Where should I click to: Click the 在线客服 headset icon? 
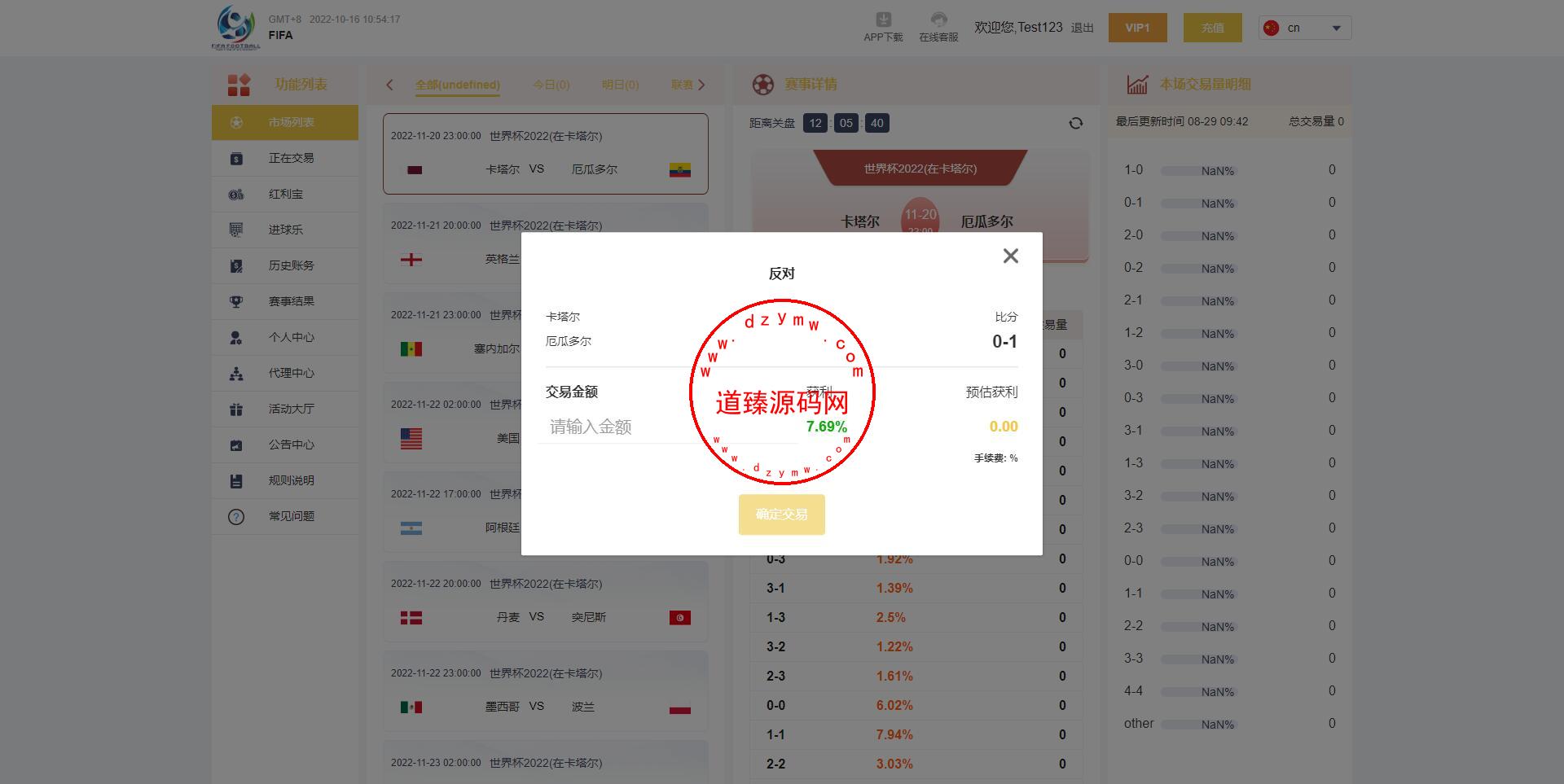pos(938,20)
